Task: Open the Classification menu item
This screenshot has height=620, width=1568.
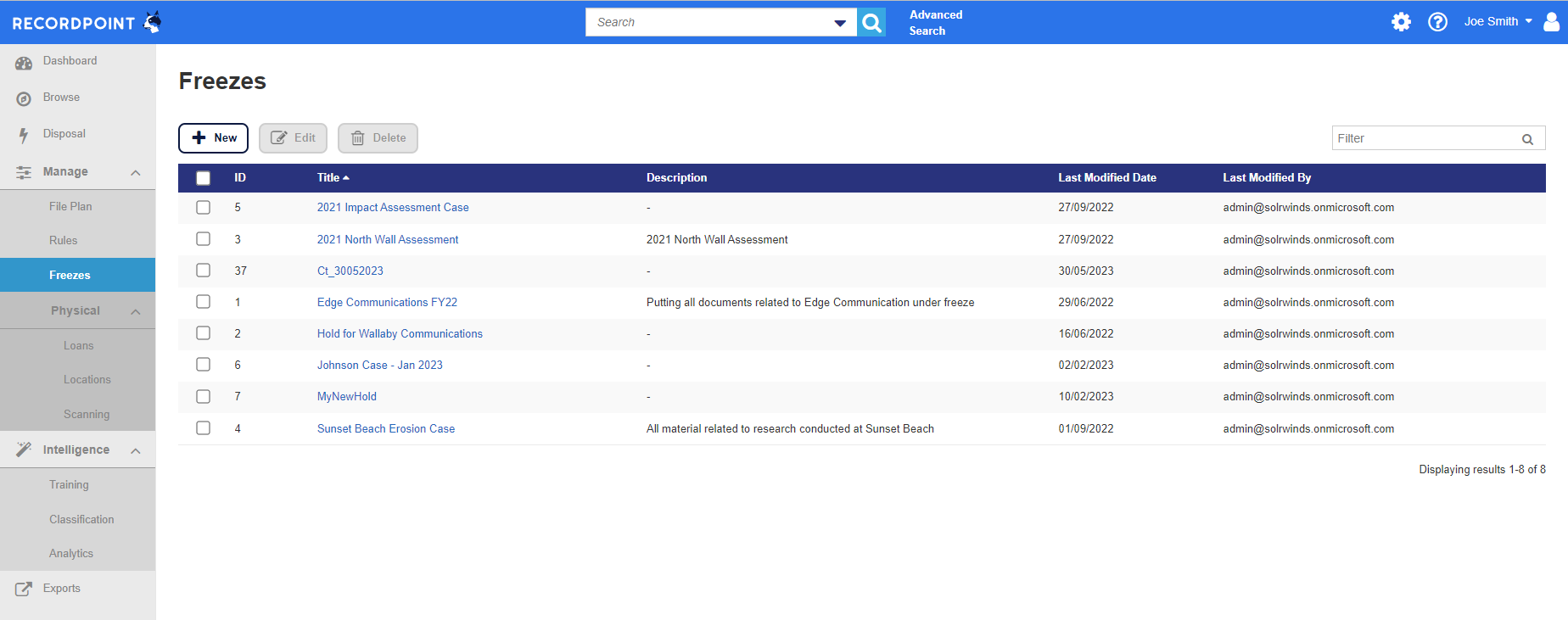Action: tap(81, 520)
